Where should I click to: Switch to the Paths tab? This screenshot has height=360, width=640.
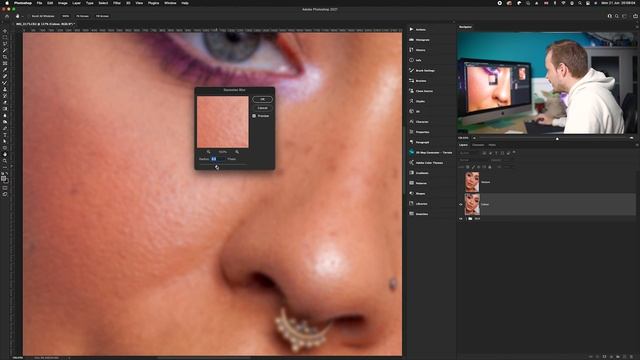pyautogui.click(x=492, y=145)
